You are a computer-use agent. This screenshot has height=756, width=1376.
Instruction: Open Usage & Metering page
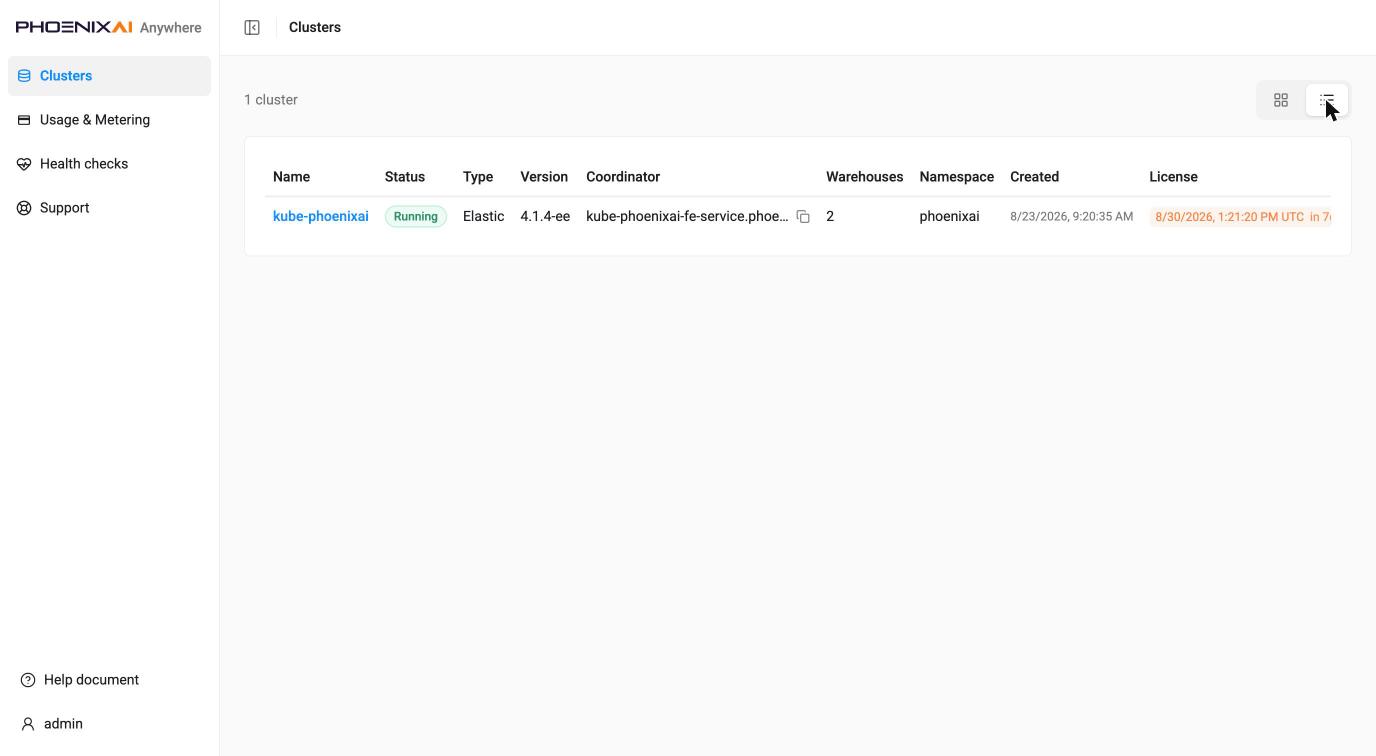pyautogui.click(x=109, y=120)
